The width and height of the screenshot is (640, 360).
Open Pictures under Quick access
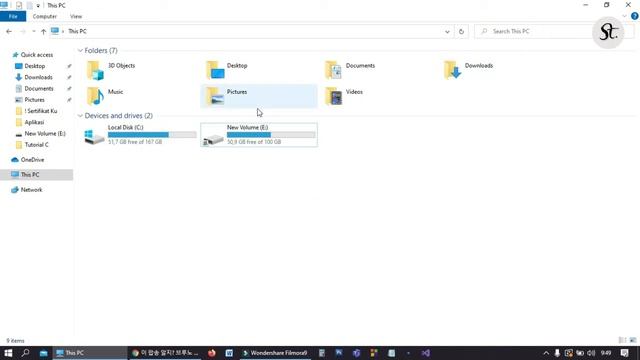coord(34,100)
